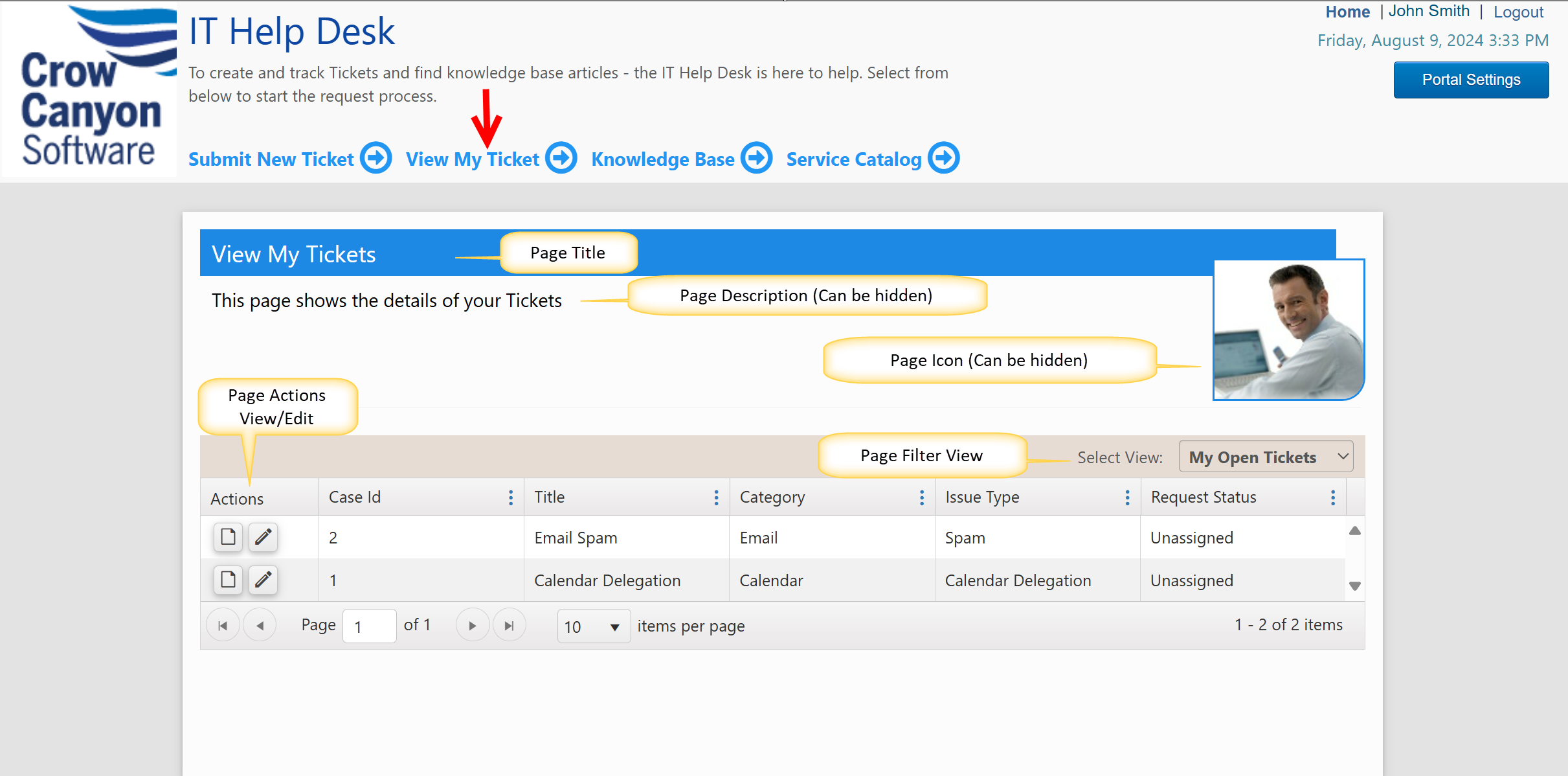
Task: Open Knowledge Base link
Action: [x=663, y=159]
